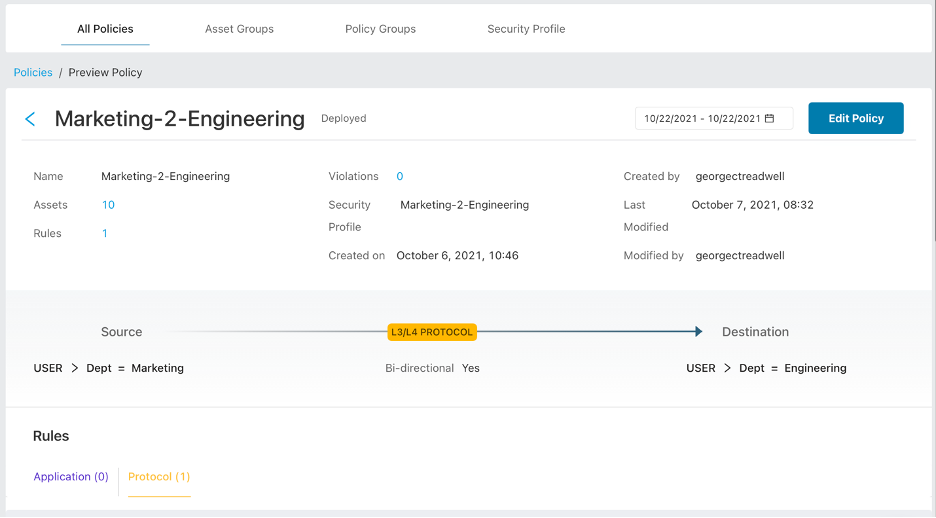Click the source value Marketing
This screenshot has width=936, height=518.
[x=158, y=368]
